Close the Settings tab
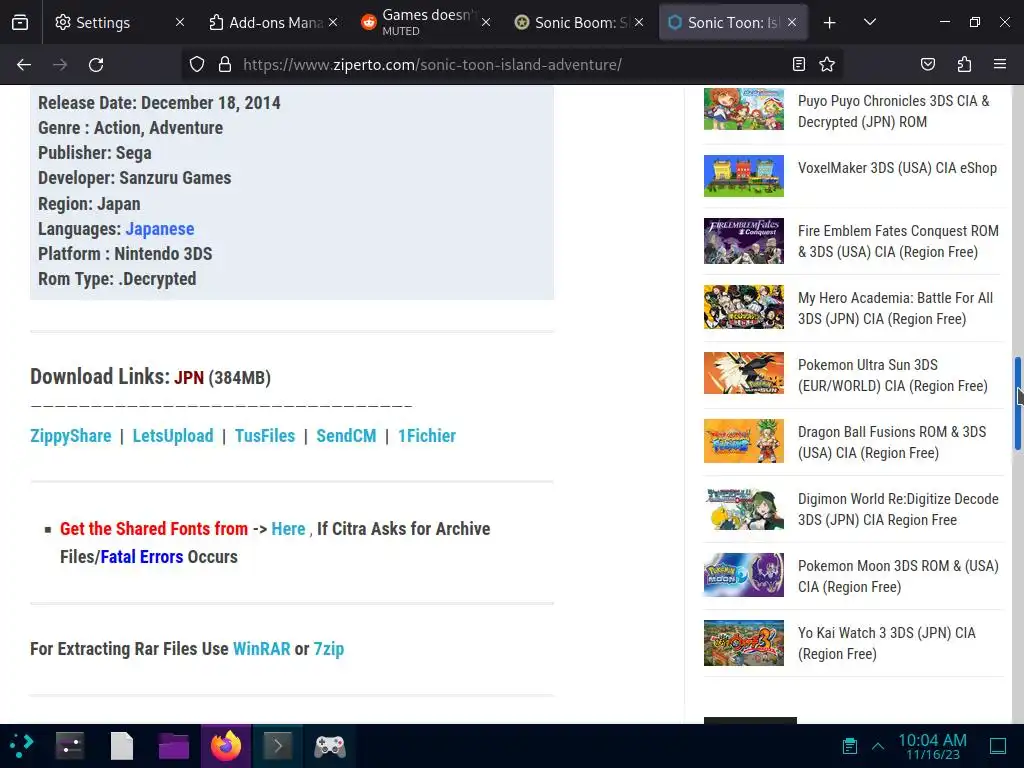1024x768 pixels. (180, 23)
